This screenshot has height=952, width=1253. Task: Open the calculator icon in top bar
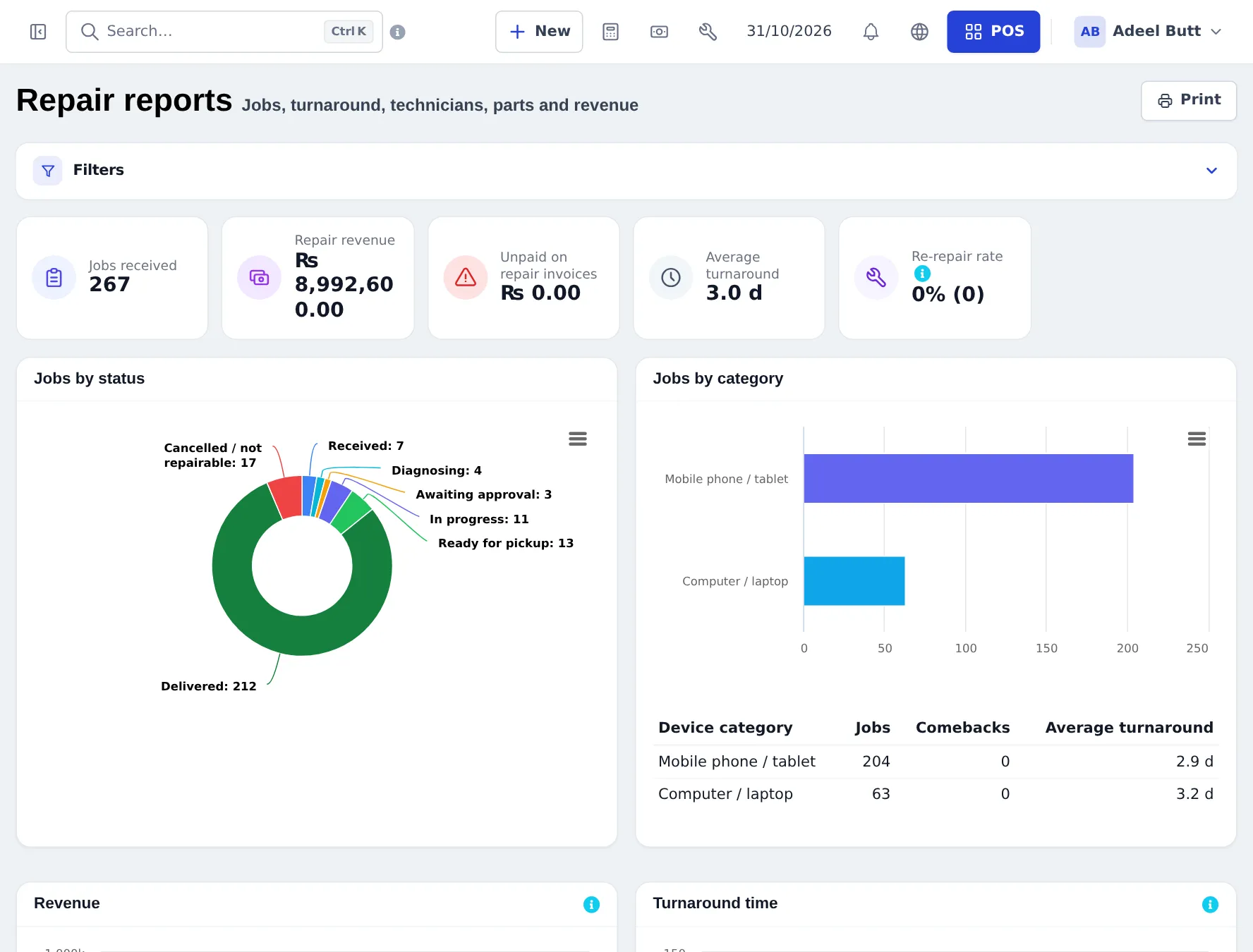point(611,32)
